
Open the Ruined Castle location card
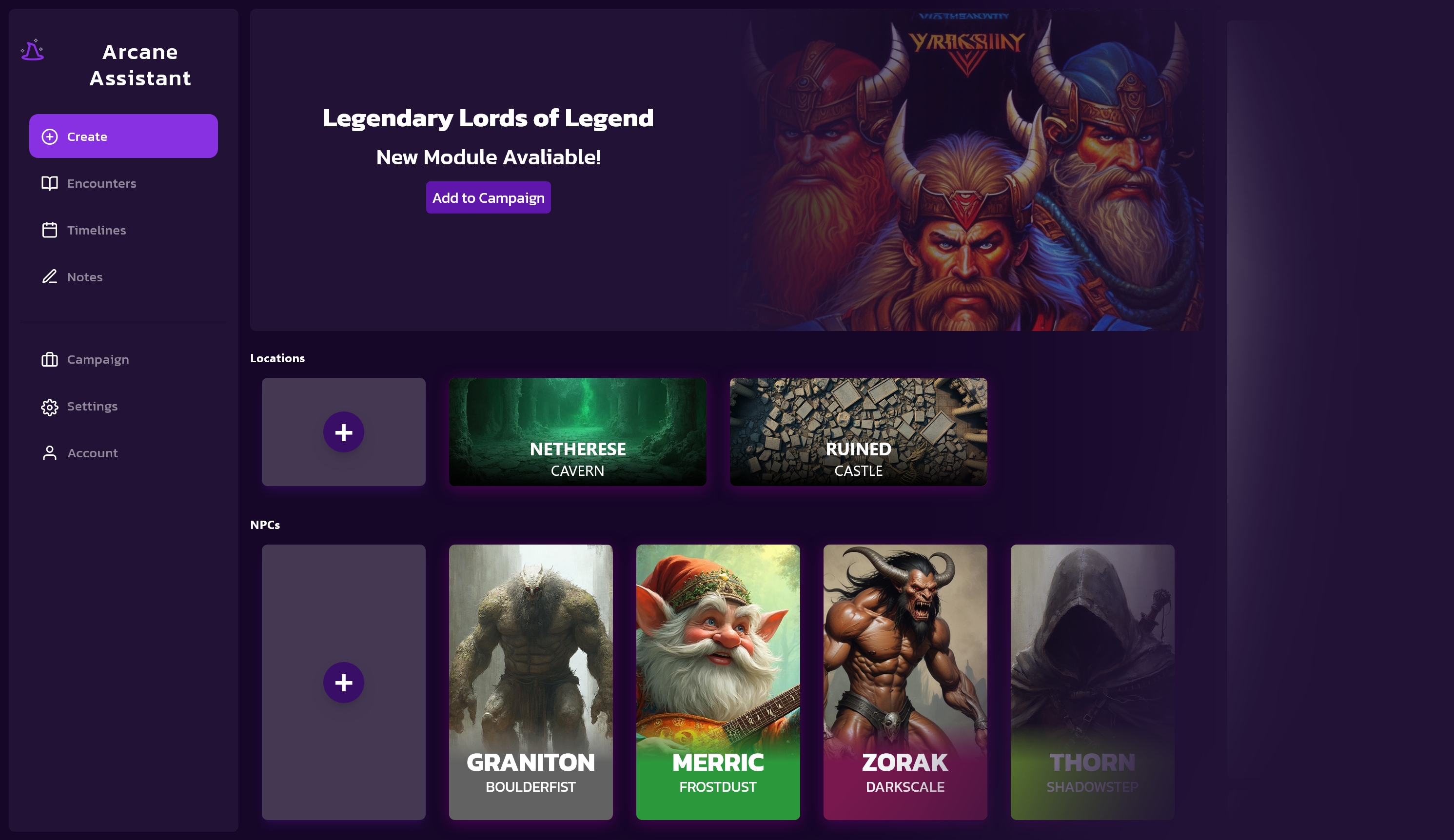[x=859, y=432]
